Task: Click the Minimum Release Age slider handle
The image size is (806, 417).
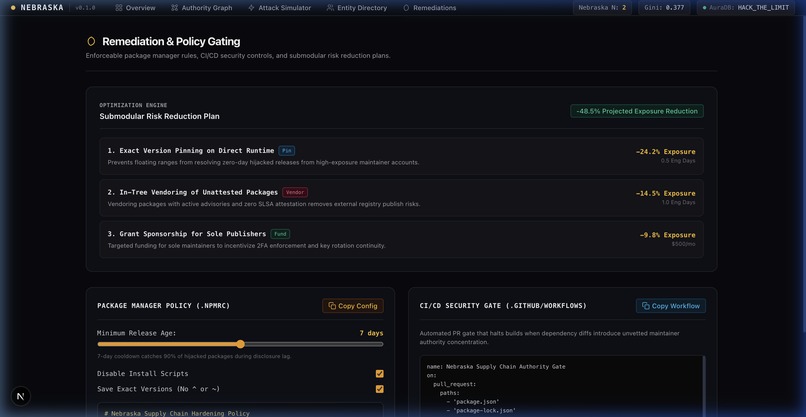Action: click(x=241, y=344)
